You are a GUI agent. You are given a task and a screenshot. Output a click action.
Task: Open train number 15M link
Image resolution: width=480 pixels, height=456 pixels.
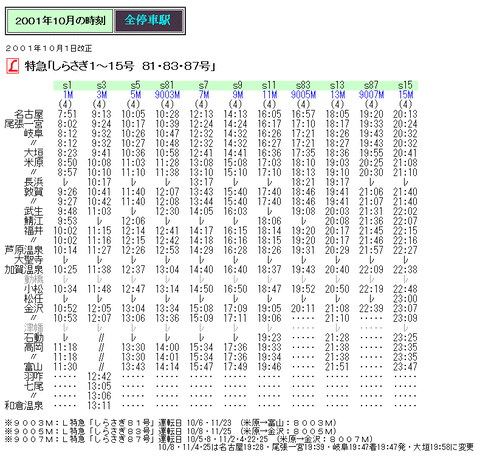tap(406, 95)
